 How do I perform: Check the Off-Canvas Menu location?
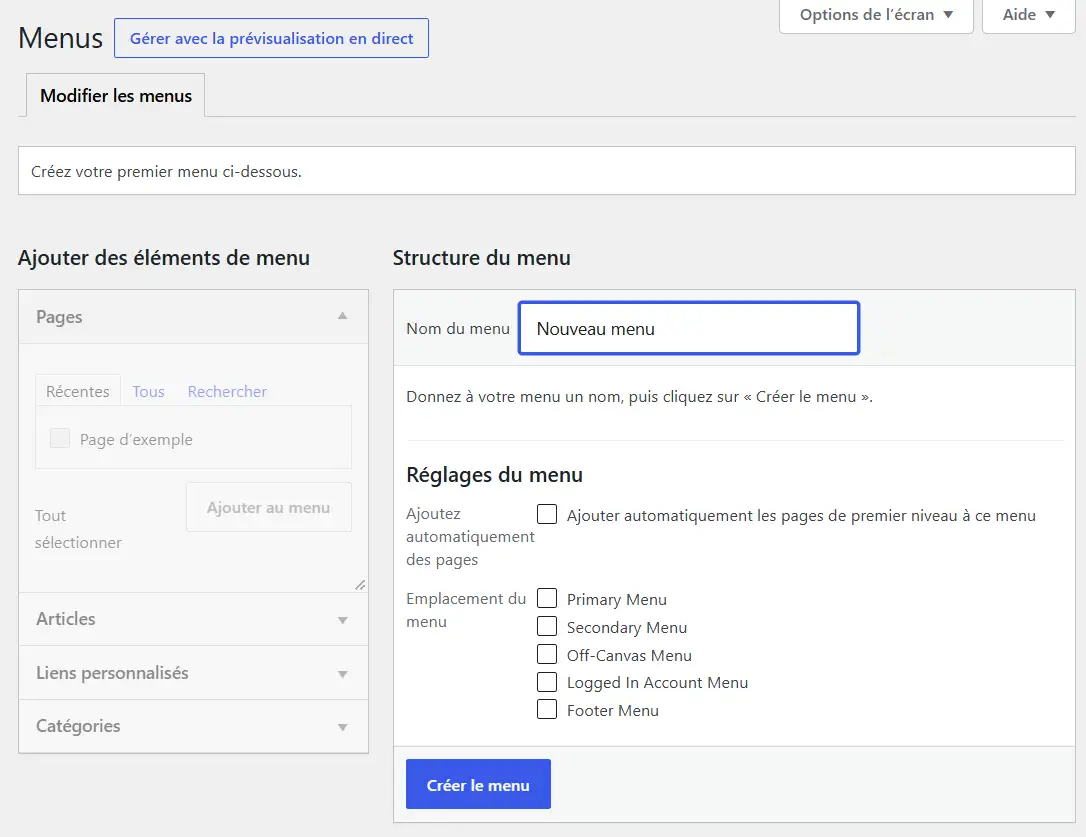547,654
